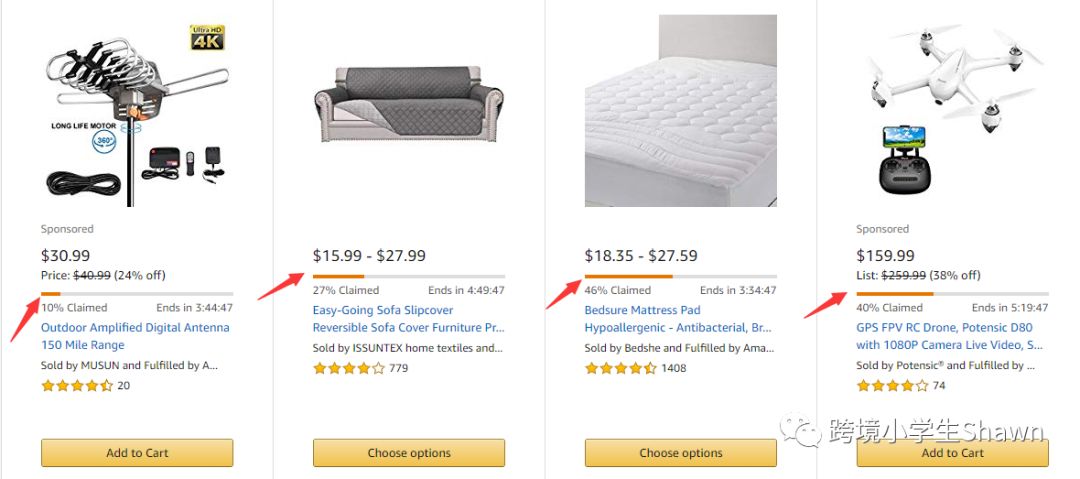
Task: Open the 1408 reviews count
Action: (675, 368)
